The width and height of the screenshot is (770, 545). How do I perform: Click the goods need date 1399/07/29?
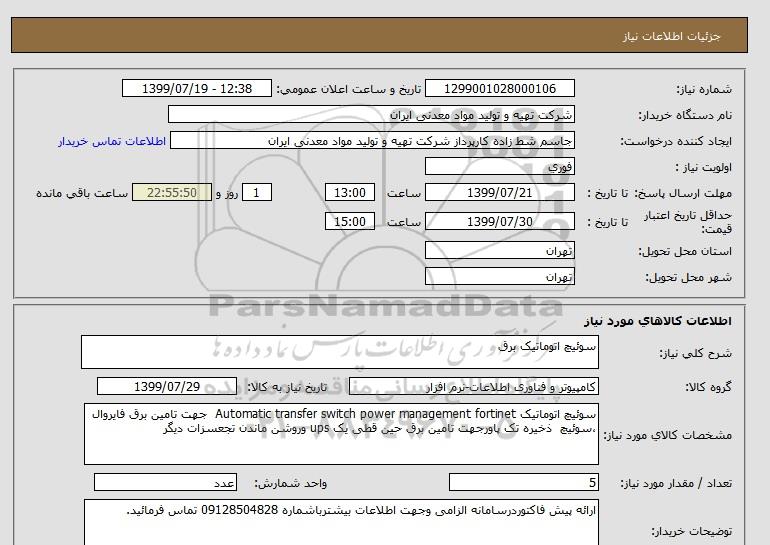[167, 386]
